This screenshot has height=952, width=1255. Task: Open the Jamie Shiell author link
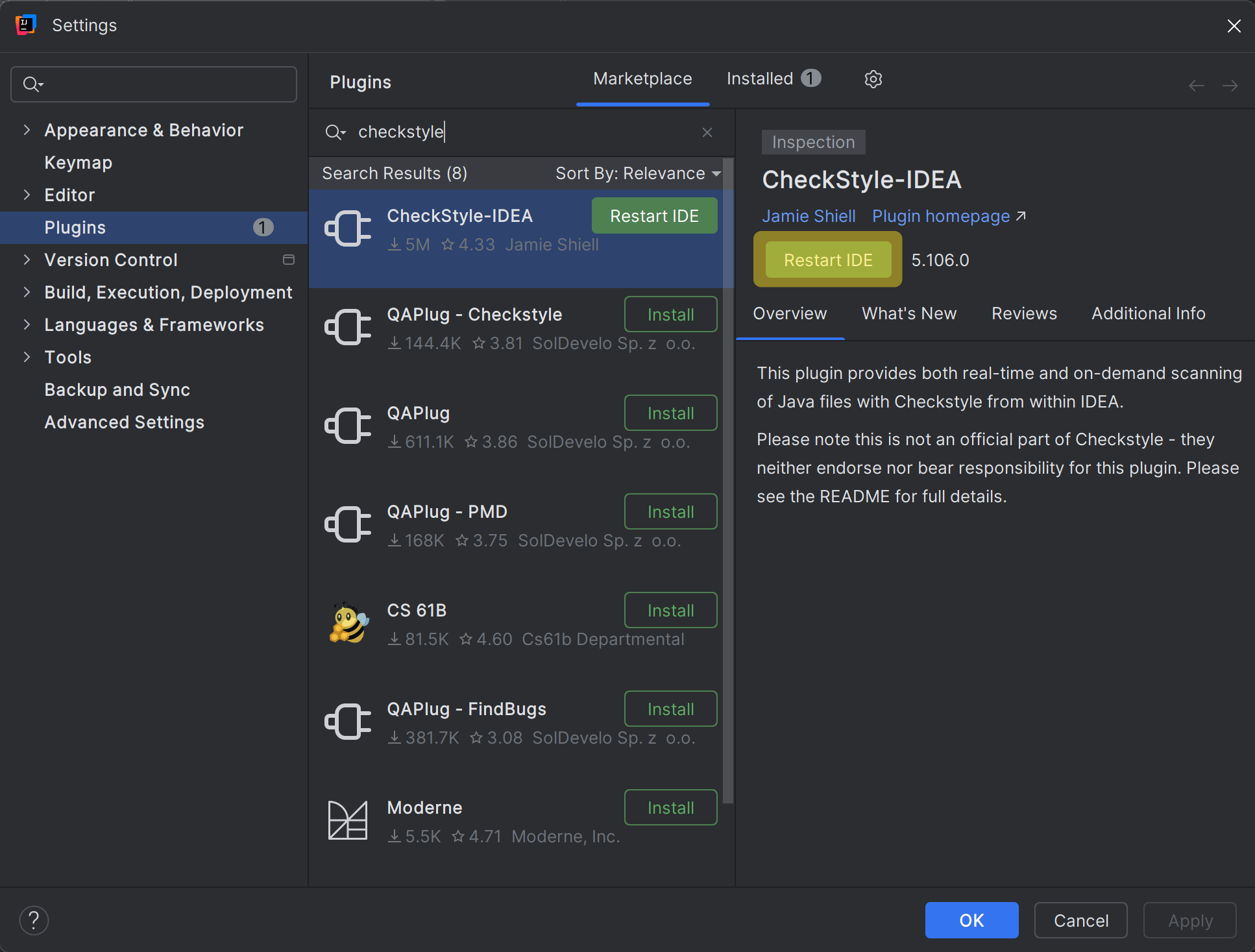(809, 216)
